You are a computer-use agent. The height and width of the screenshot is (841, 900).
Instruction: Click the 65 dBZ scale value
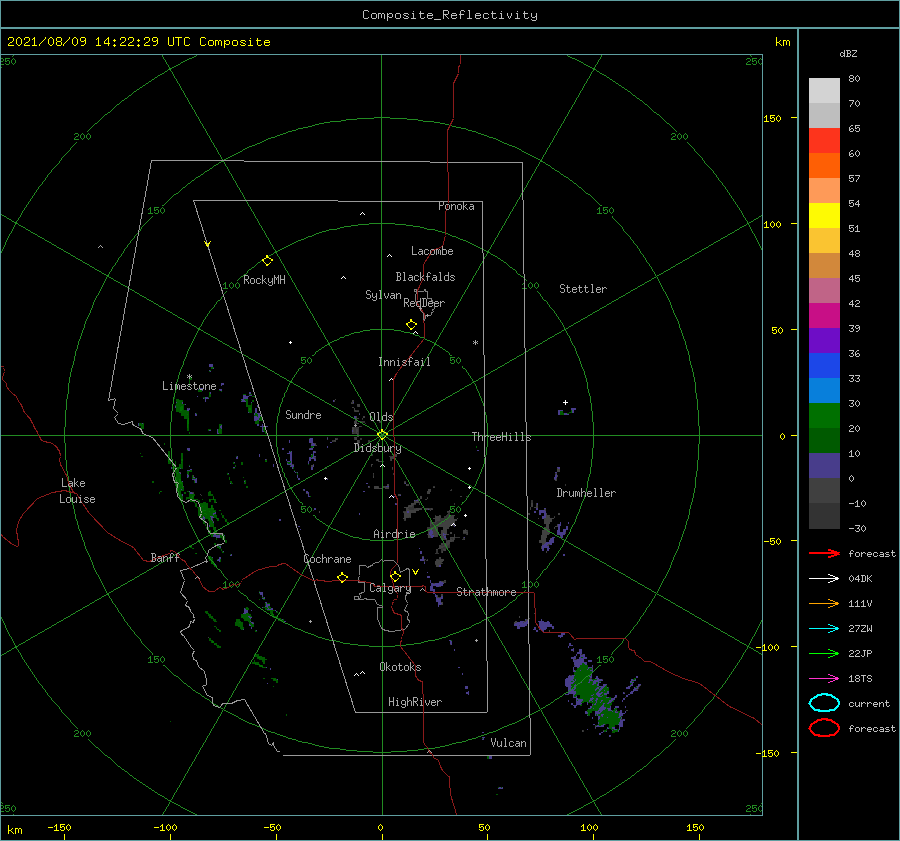click(855, 129)
